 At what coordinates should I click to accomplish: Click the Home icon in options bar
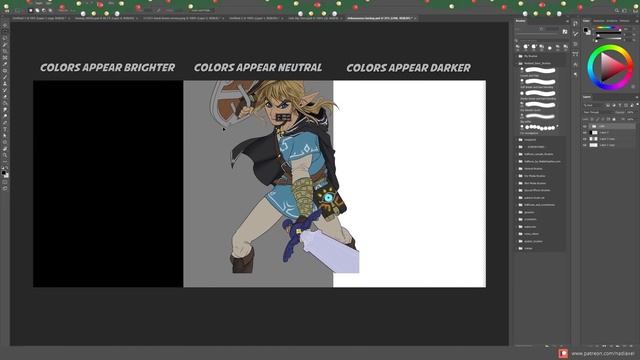[6, 11]
